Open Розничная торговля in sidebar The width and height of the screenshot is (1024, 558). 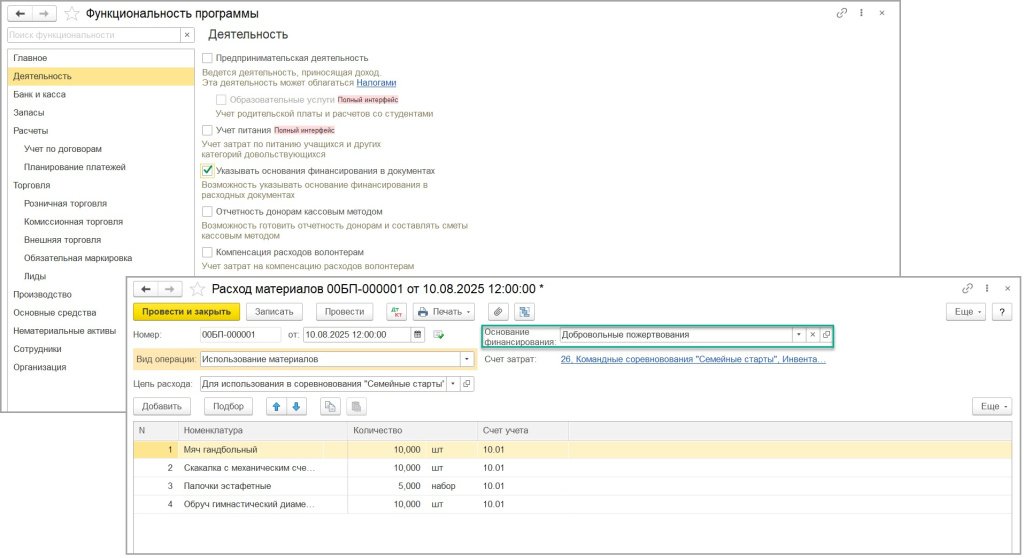65,203
